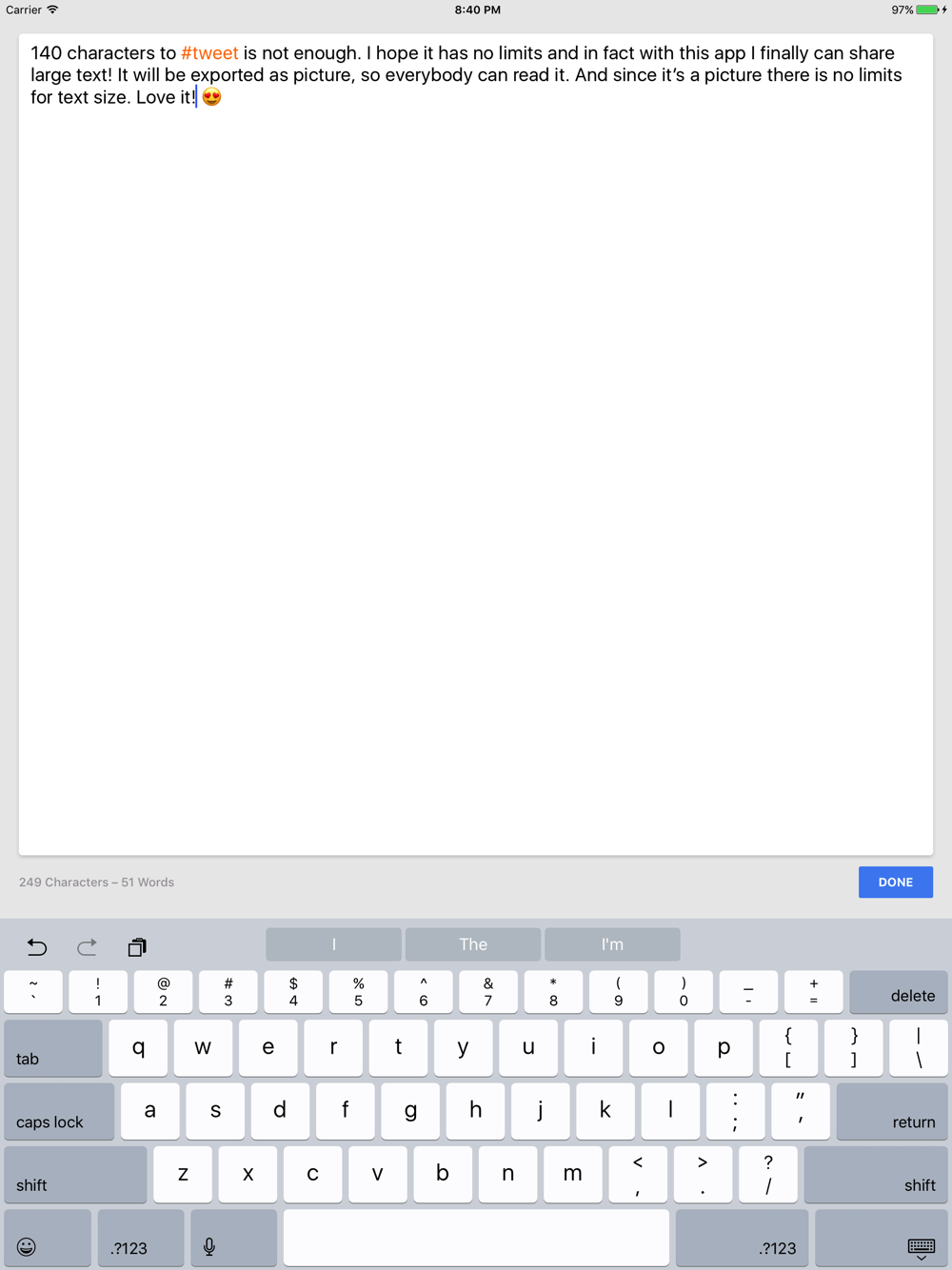Choose the "I" word suggestion
The width and height of the screenshot is (952, 1270).
[333, 944]
